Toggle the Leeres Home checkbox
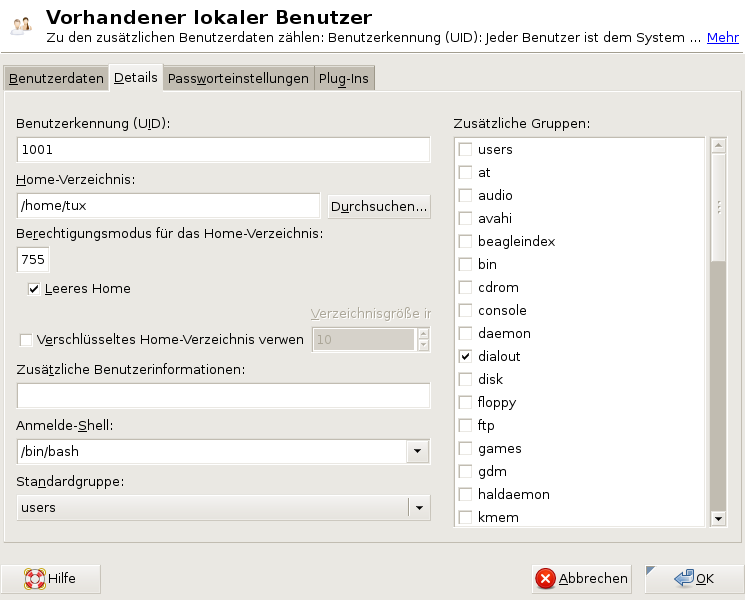745x600 pixels. pyautogui.click(x=35, y=289)
